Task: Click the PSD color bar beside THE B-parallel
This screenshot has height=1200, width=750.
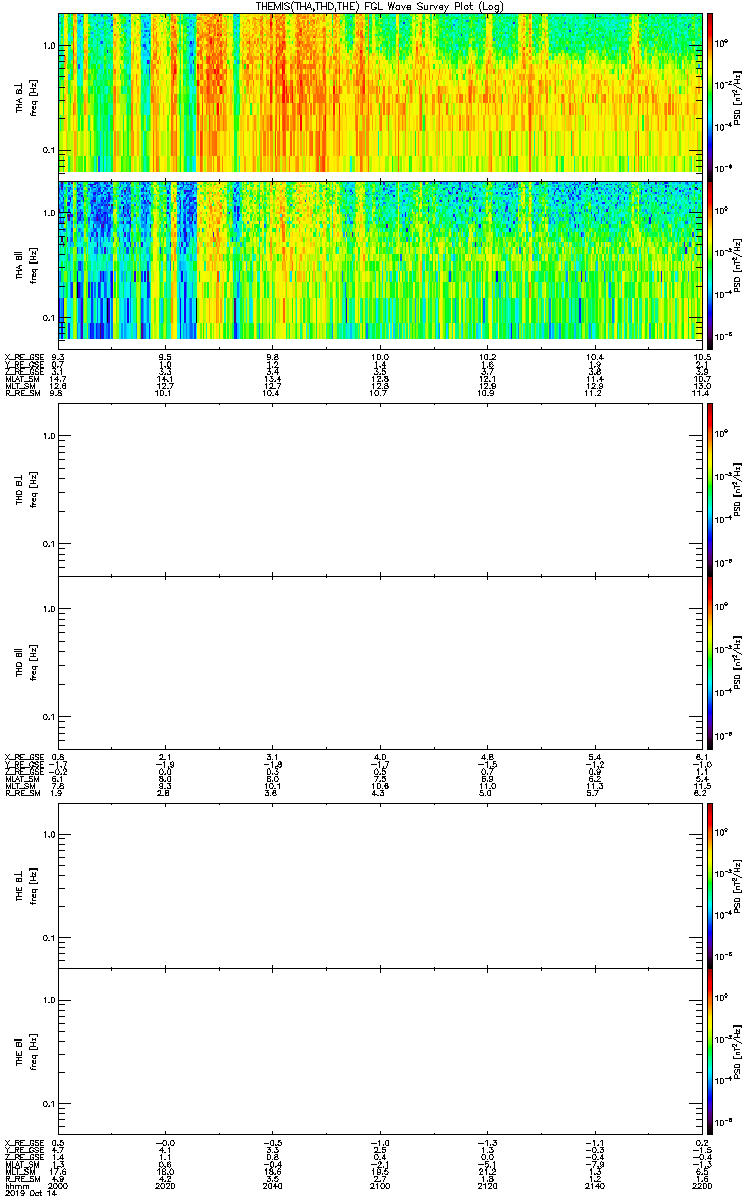Action: tap(711, 1053)
